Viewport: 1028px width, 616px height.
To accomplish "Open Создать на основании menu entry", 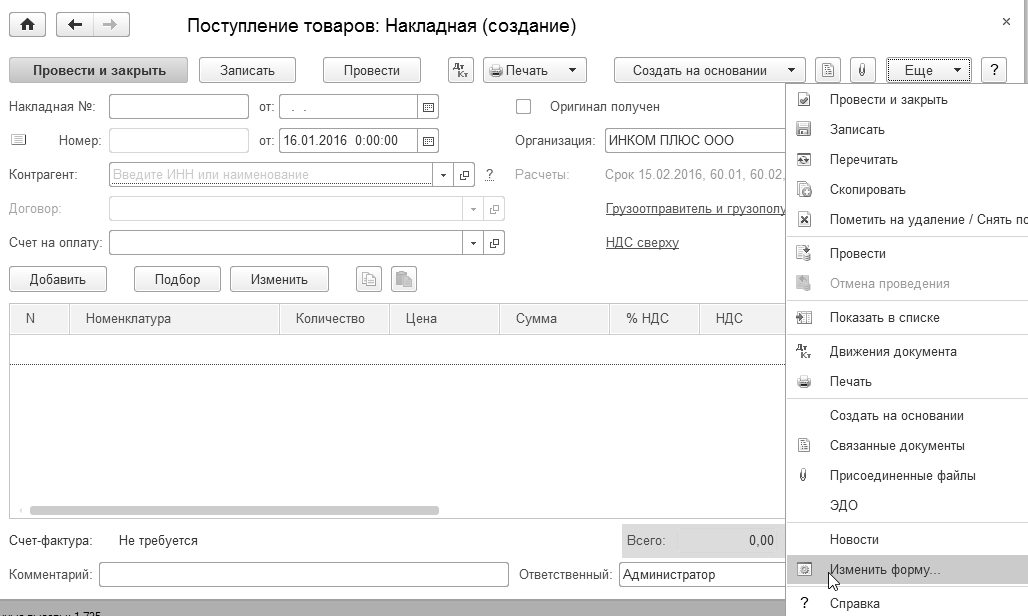I will (907, 415).
